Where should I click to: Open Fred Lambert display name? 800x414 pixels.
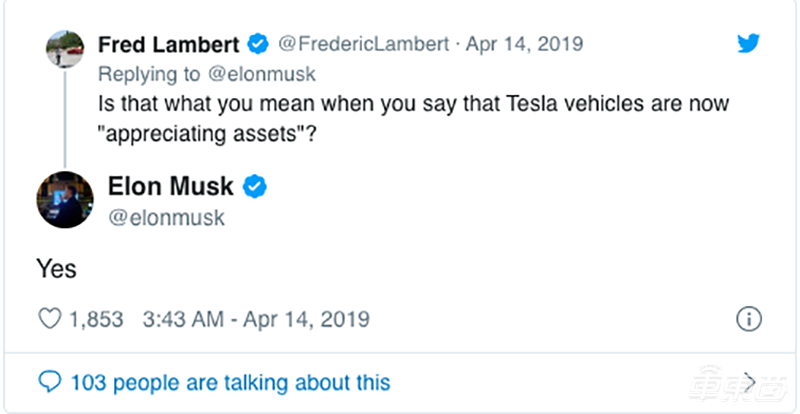[168, 45]
